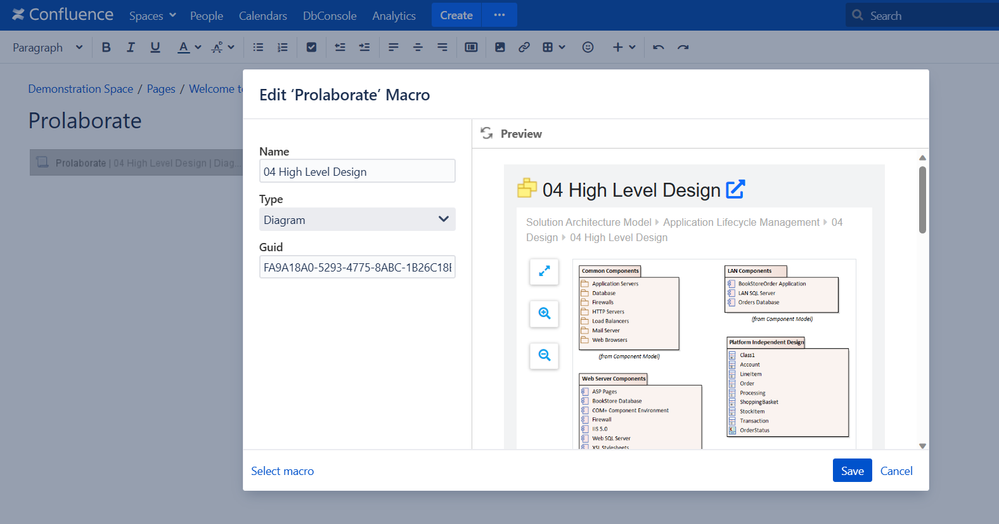Zoom out of the diagram preview
The width and height of the screenshot is (999, 524).
[x=544, y=356]
